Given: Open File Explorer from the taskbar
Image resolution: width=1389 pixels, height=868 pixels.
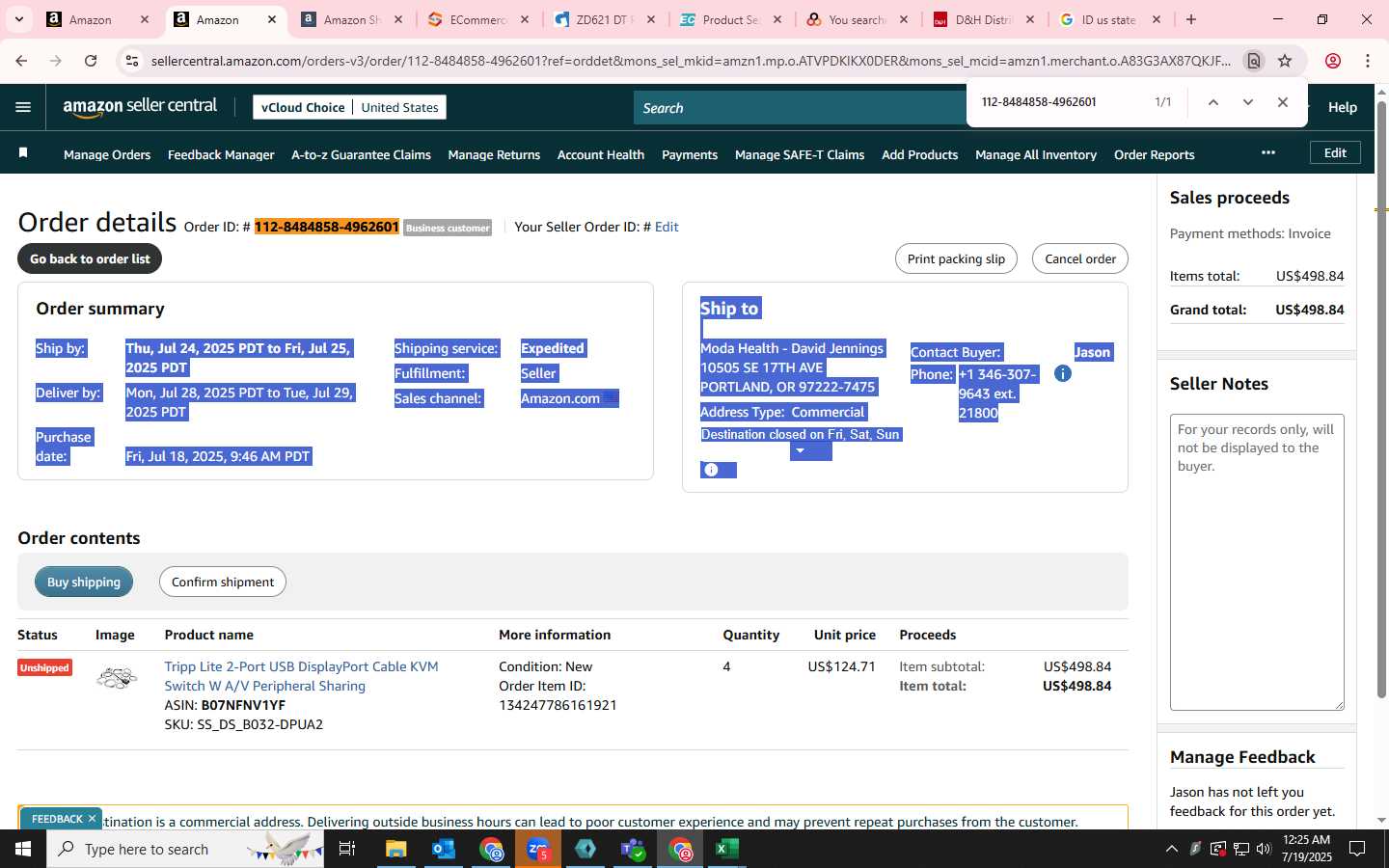Looking at the screenshot, I should click(396, 849).
